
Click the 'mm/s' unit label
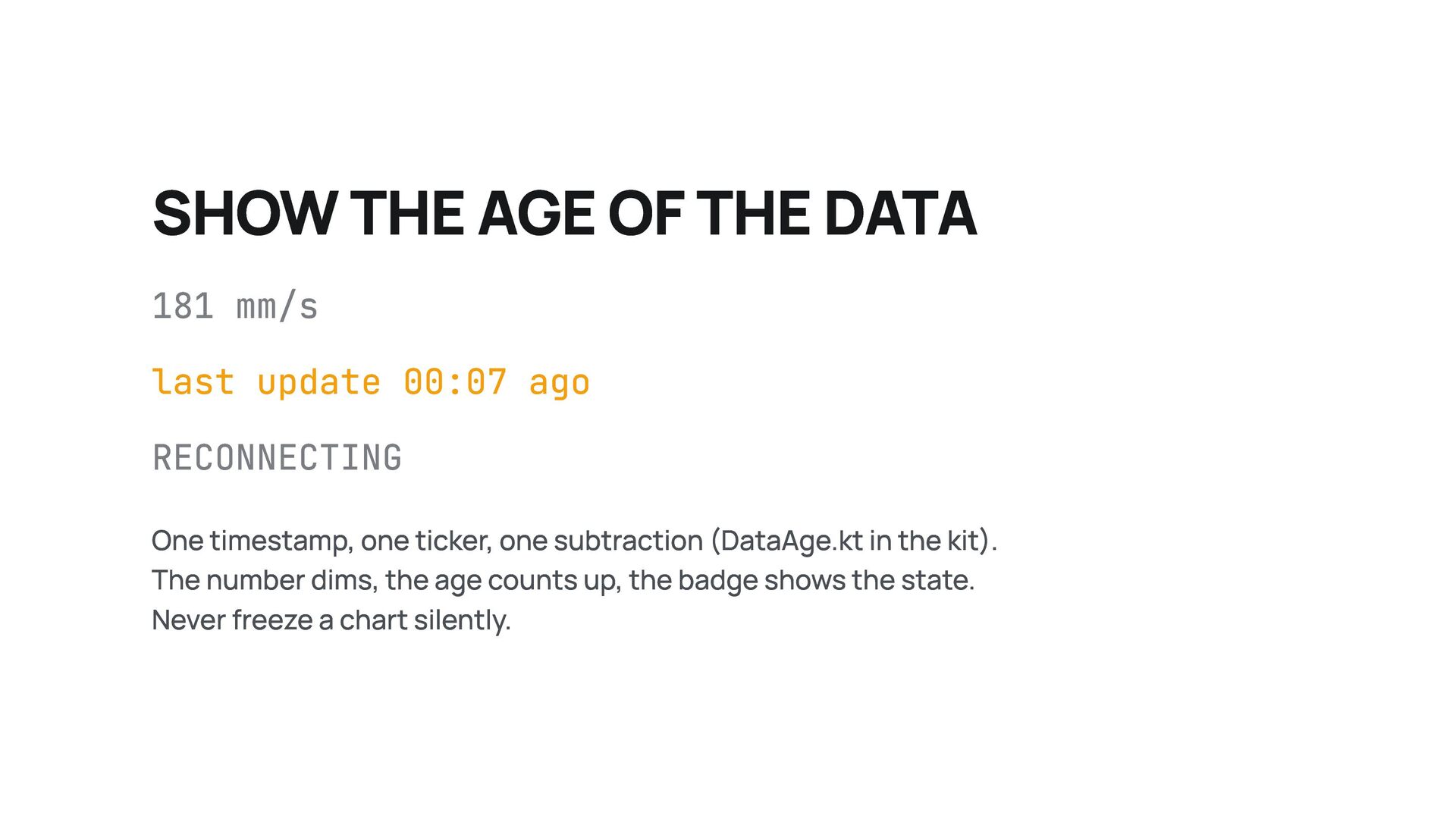pyautogui.click(x=278, y=307)
